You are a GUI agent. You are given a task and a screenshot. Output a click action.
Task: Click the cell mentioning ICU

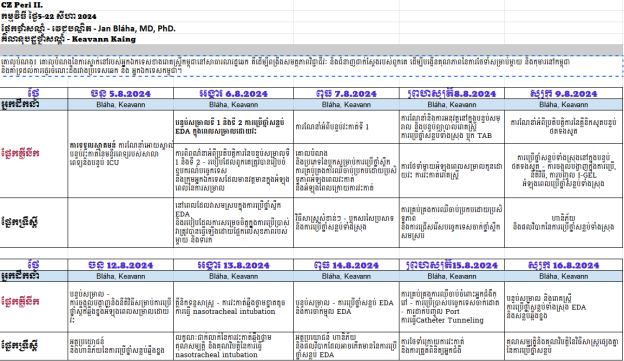tap(121, 154)
